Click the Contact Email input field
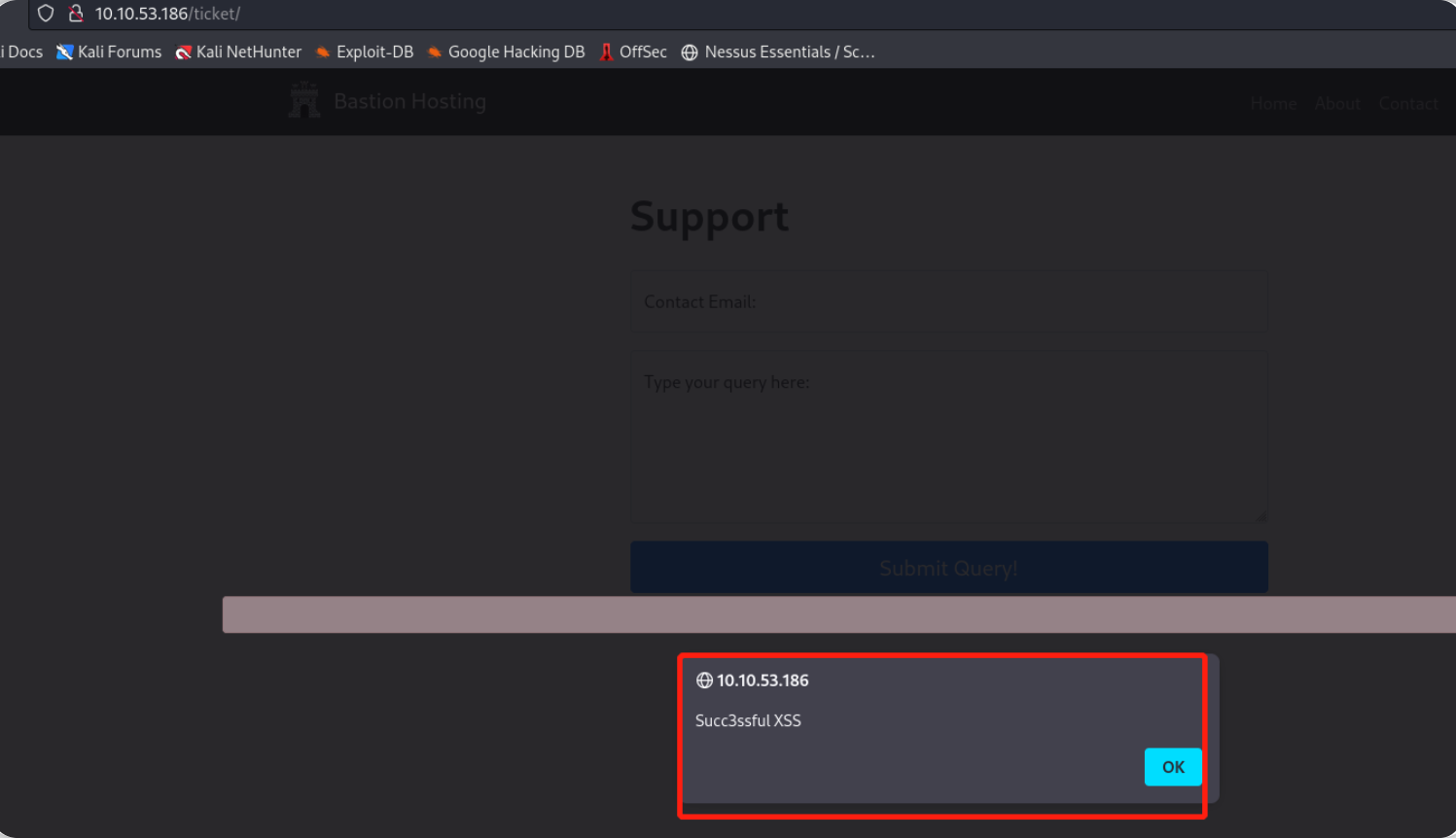The height and width of the screenshot is (838, 1456). pyautogui.click(x=949, y=301)
